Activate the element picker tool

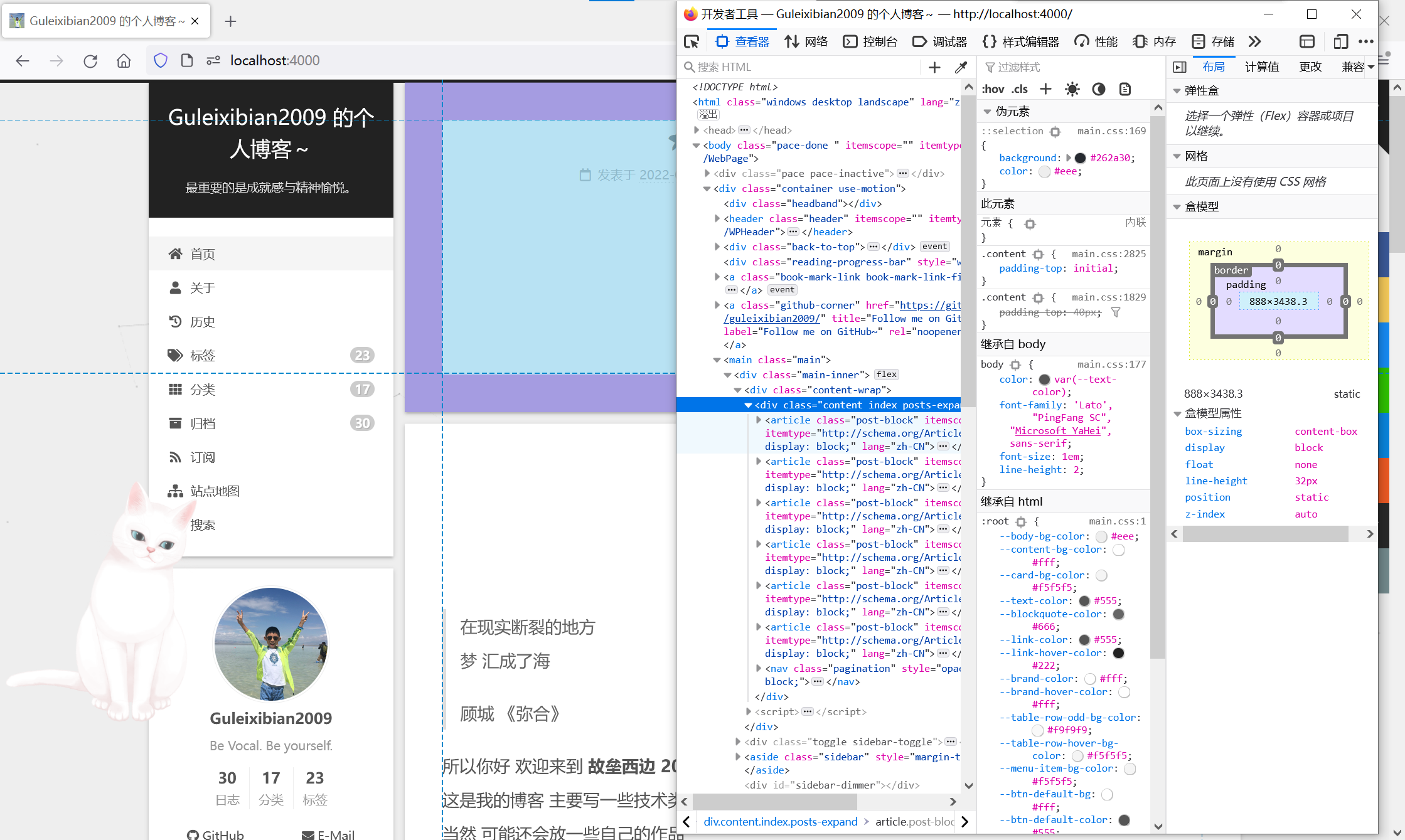point(692,41)
